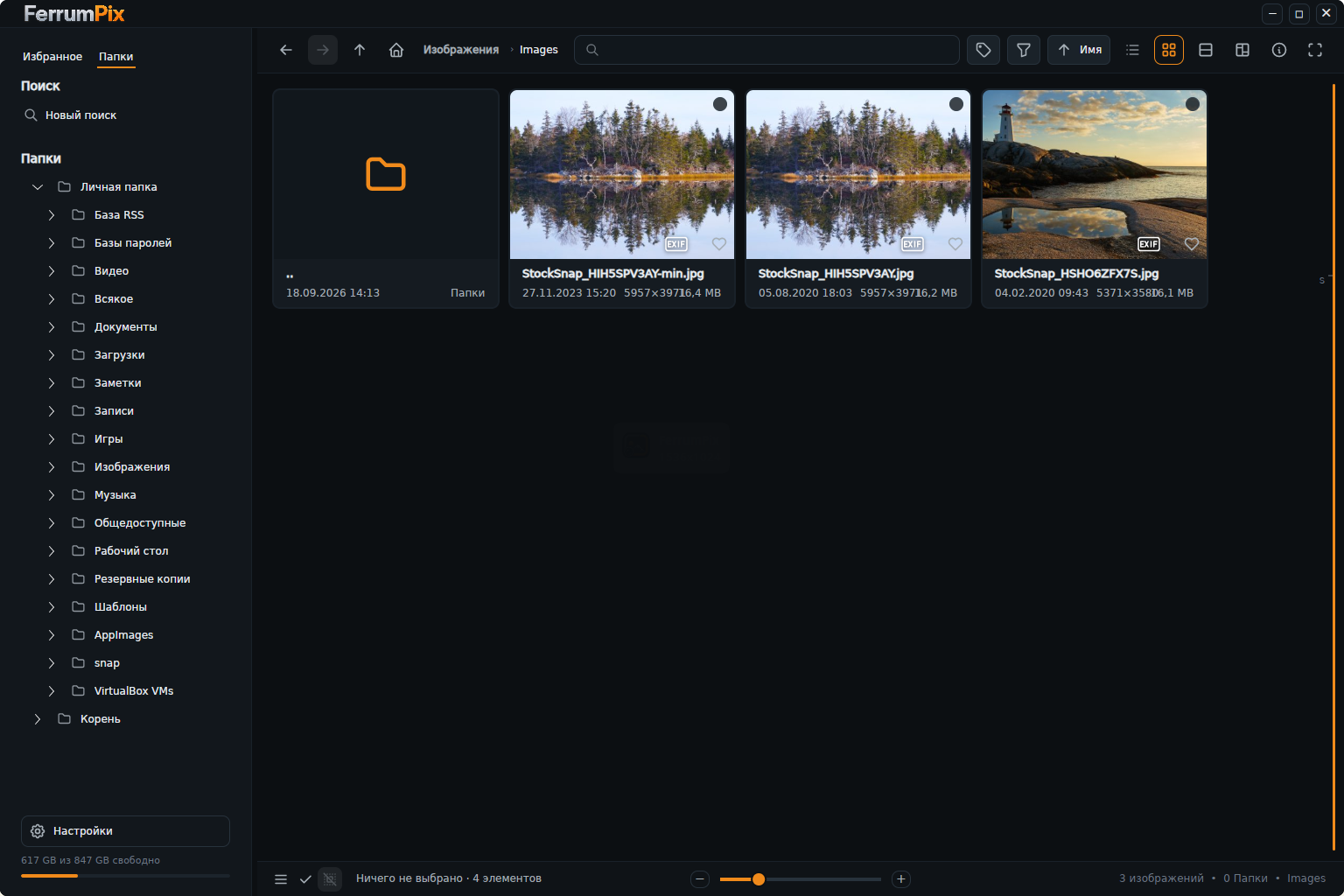This screenshot has width=1344, height=896.
Task: Click EXIF badge on StockSnap_HIH5SPV3AY-min.jpg
Action: 676,244
